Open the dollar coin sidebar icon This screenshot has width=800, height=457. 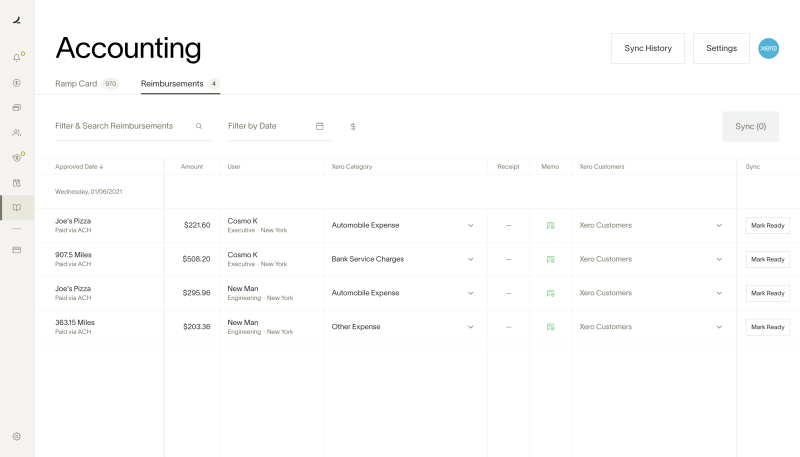pos(17,83)
